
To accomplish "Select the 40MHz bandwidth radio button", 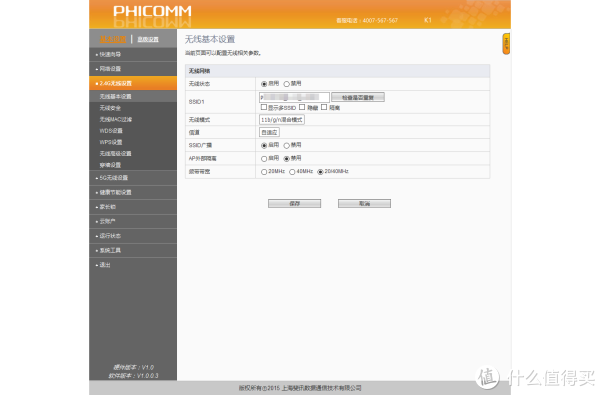I will tap(292, 172).
